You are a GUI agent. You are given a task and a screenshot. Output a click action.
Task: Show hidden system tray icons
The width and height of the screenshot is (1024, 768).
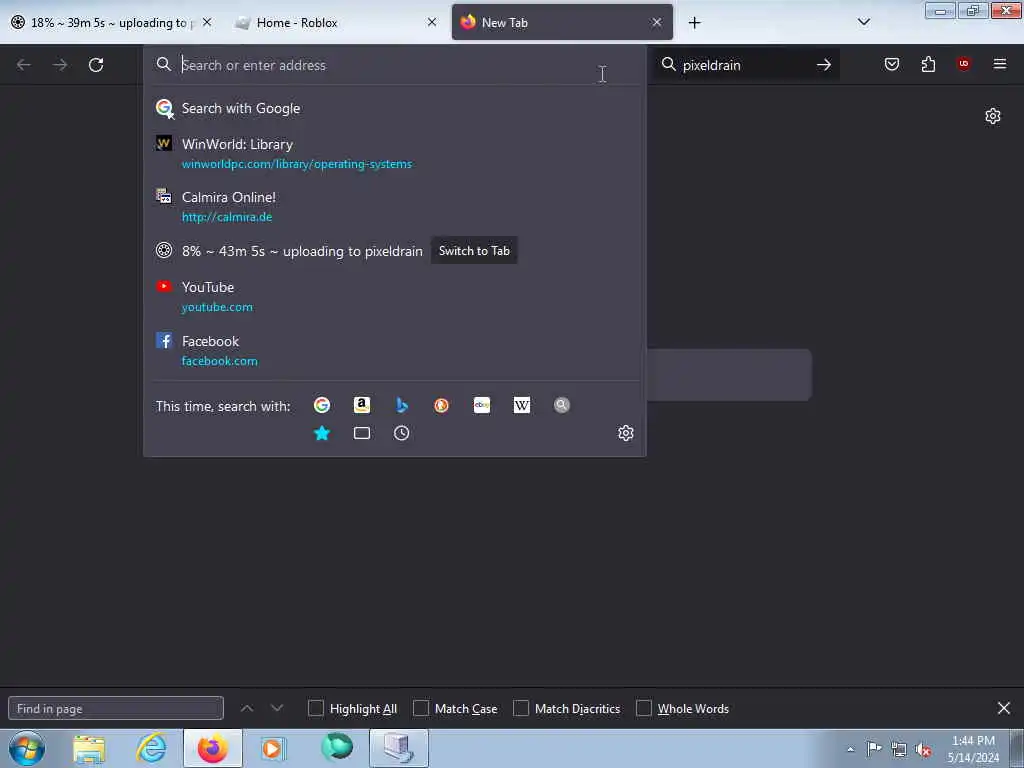[x=850, y=750]
